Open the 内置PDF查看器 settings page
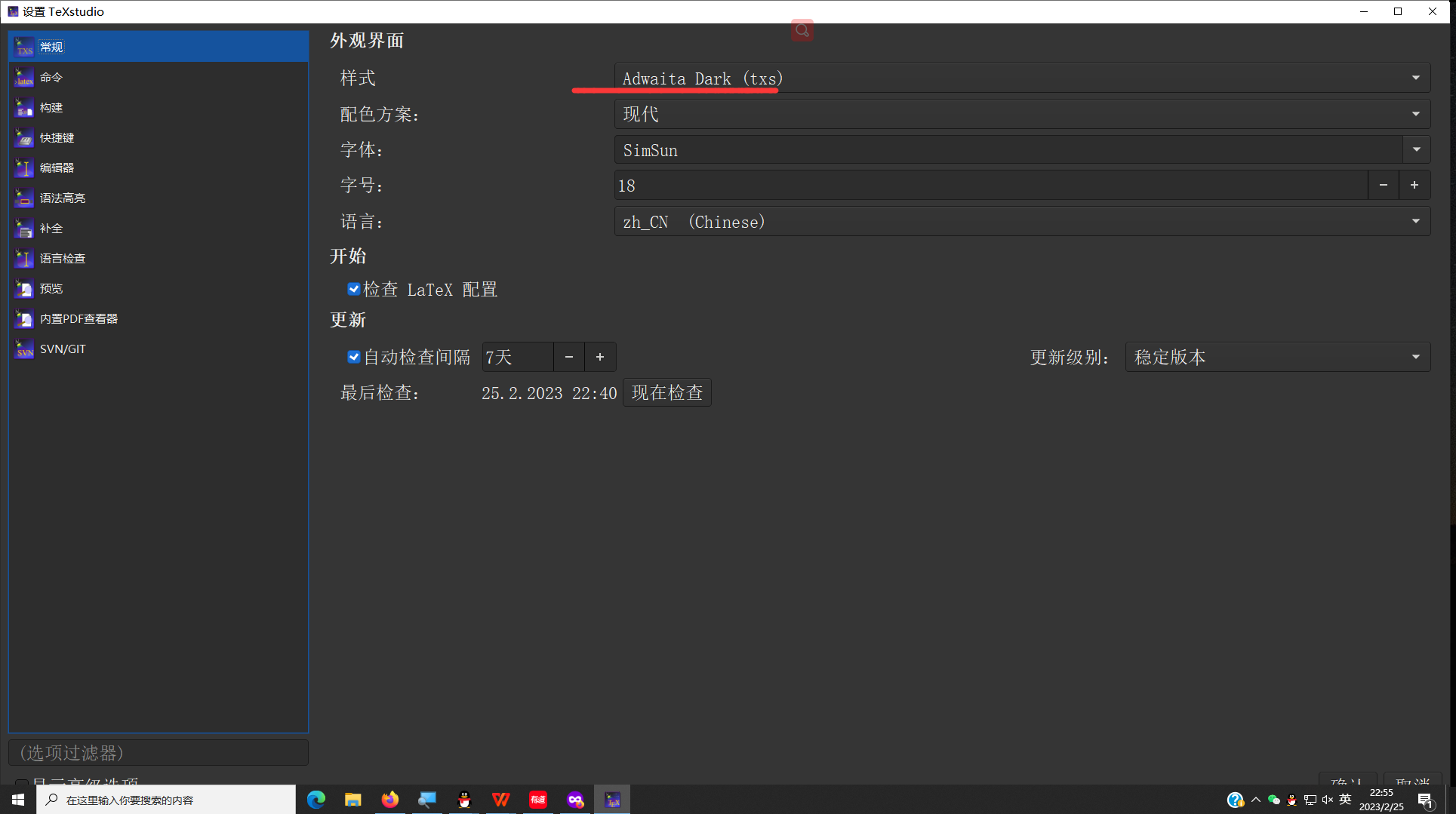Image resolution: width=1456 pixels, height=814 pixels. pos(159,318)
